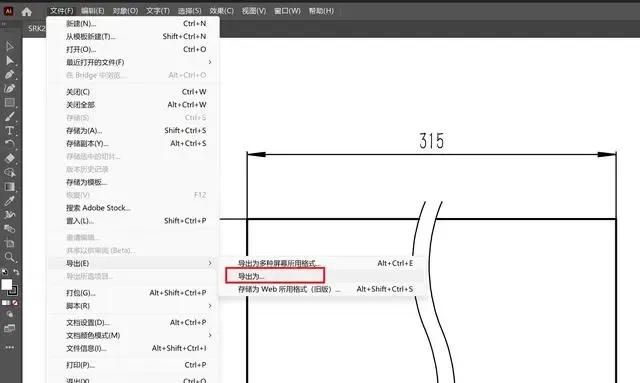The width and height of the screenshot is (640, 383).
Task: Select the Pen tool
Action: click(x=9, y=75)
